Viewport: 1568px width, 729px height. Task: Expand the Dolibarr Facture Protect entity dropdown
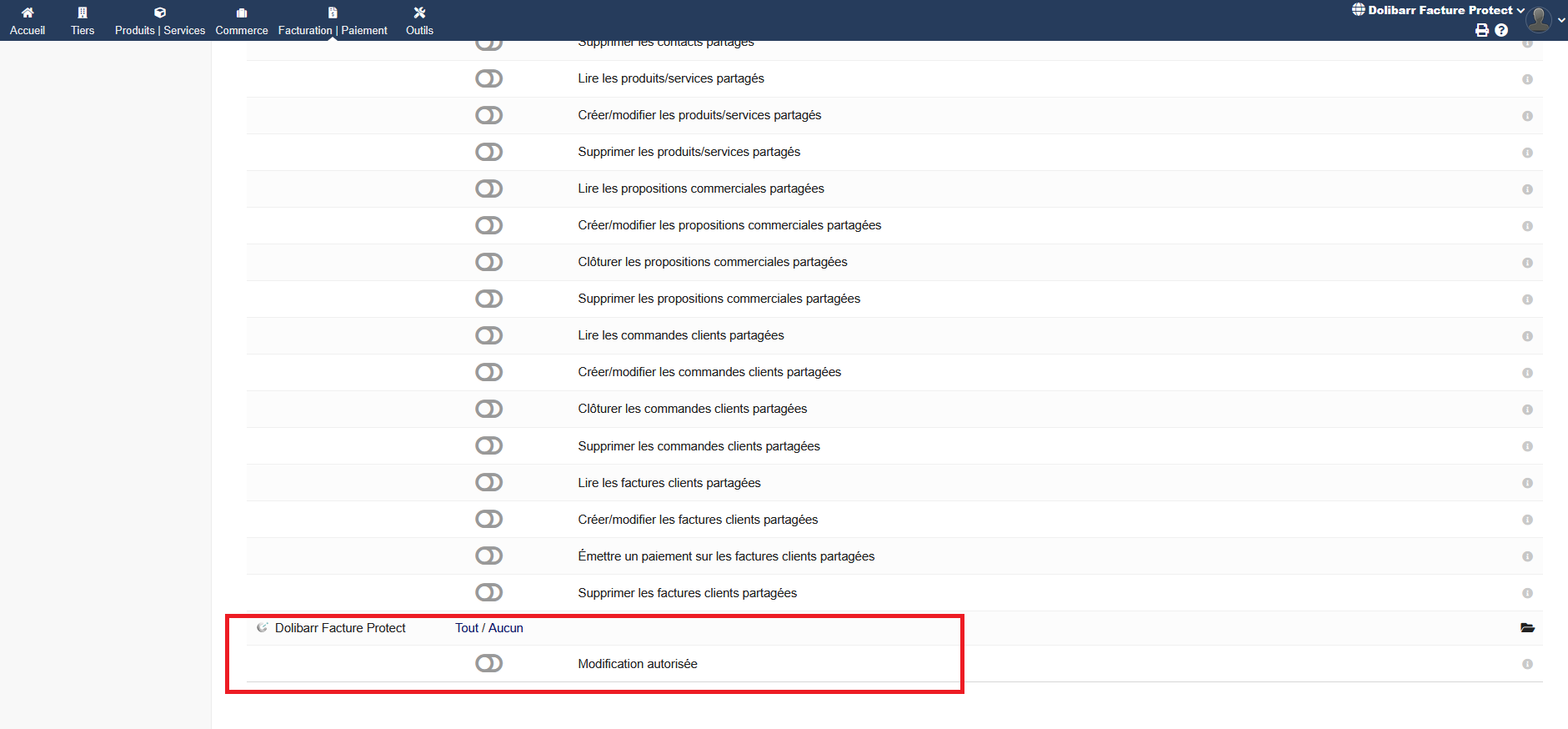click(1520, 11)
